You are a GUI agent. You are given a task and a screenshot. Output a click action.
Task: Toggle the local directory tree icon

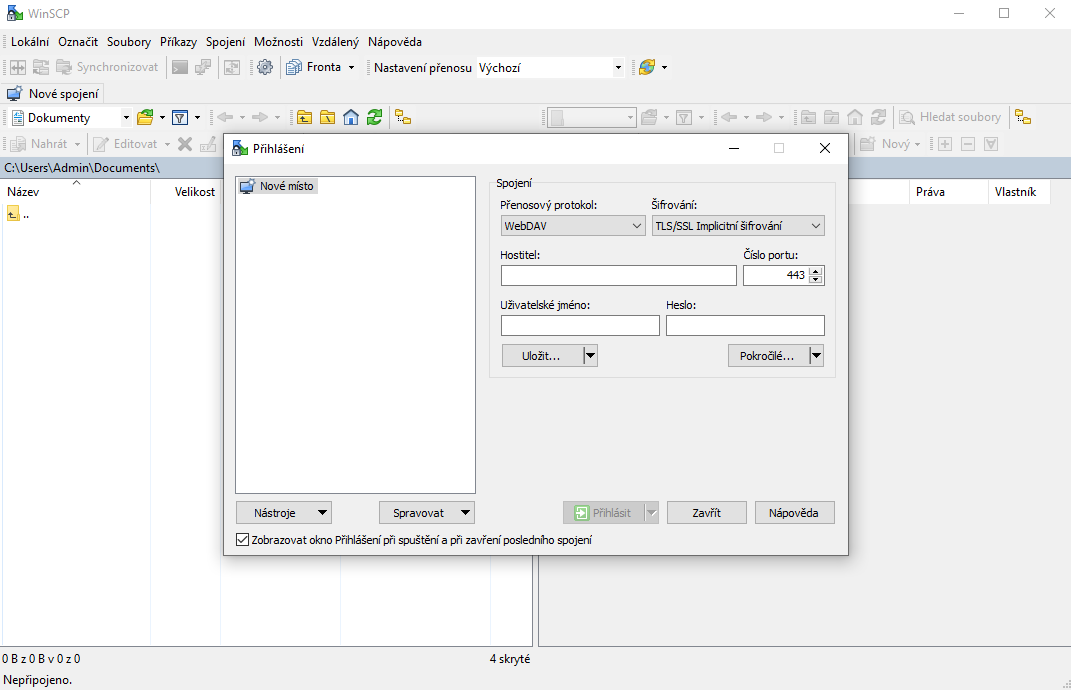(403, 118)
